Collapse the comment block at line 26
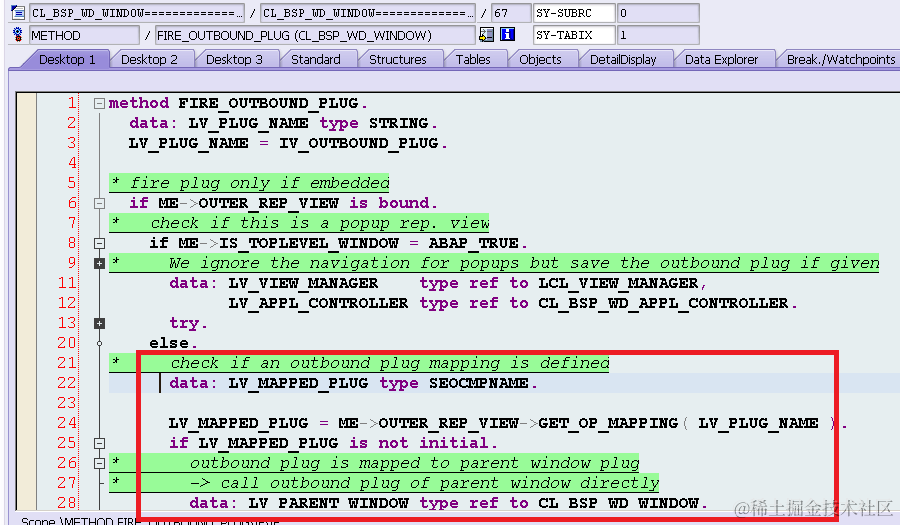The height and width of the screenshot is (525, 900). click(99, 463)
